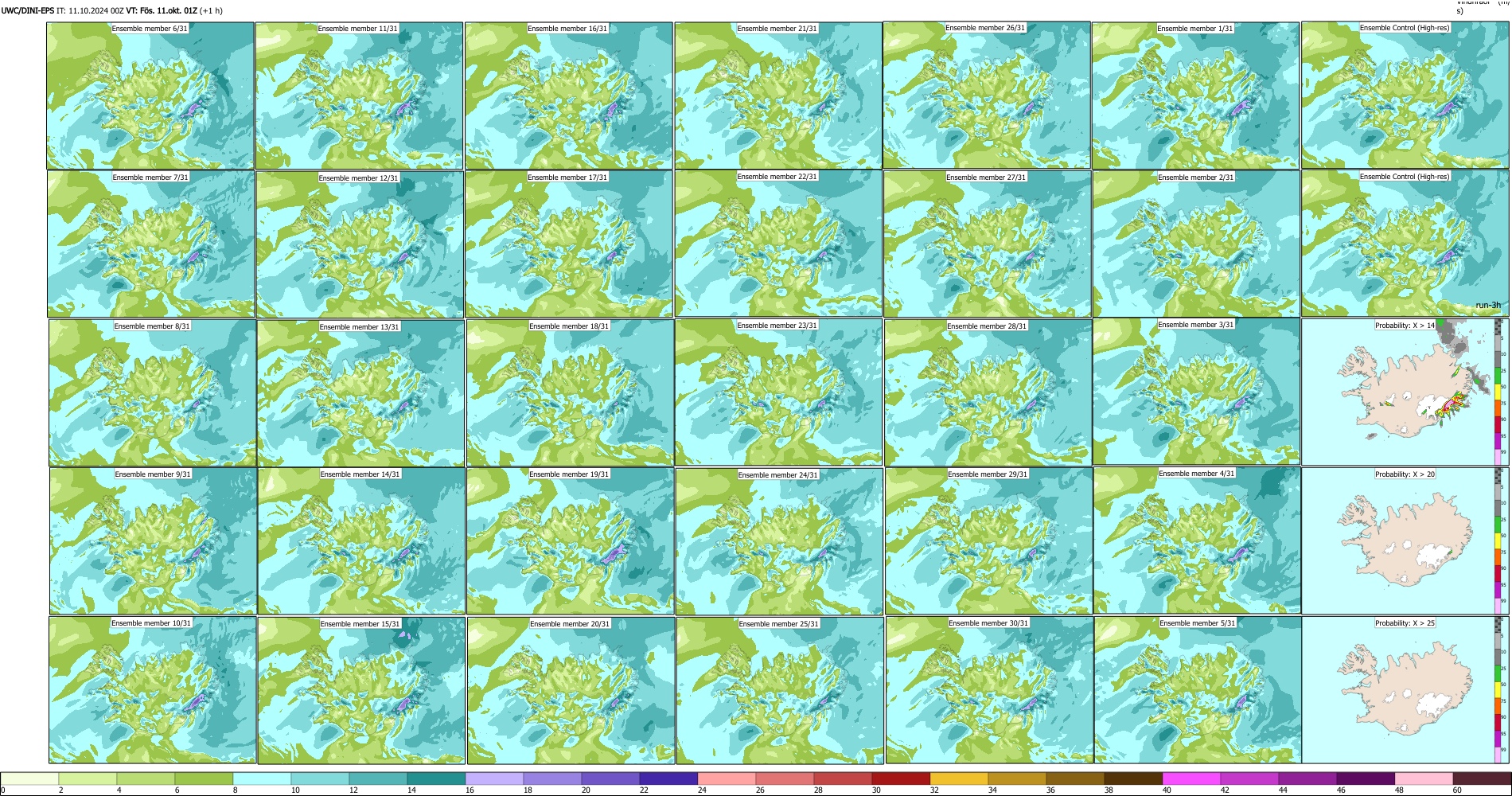Click the Ensemble member 24/31 panel
1512x796 pixels.
[779, 541]
